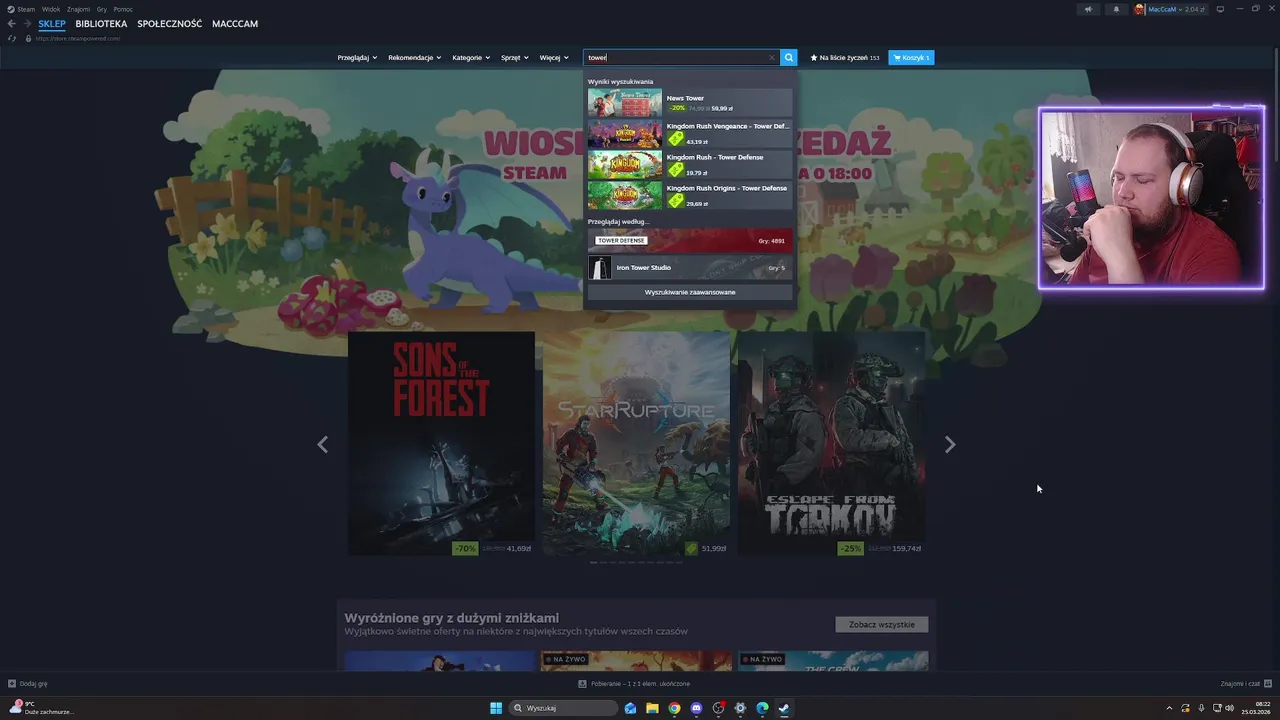Click the wishlist star icon
Image resolution: width=1280 pixels, height=720 pixels.
point(814,58)
